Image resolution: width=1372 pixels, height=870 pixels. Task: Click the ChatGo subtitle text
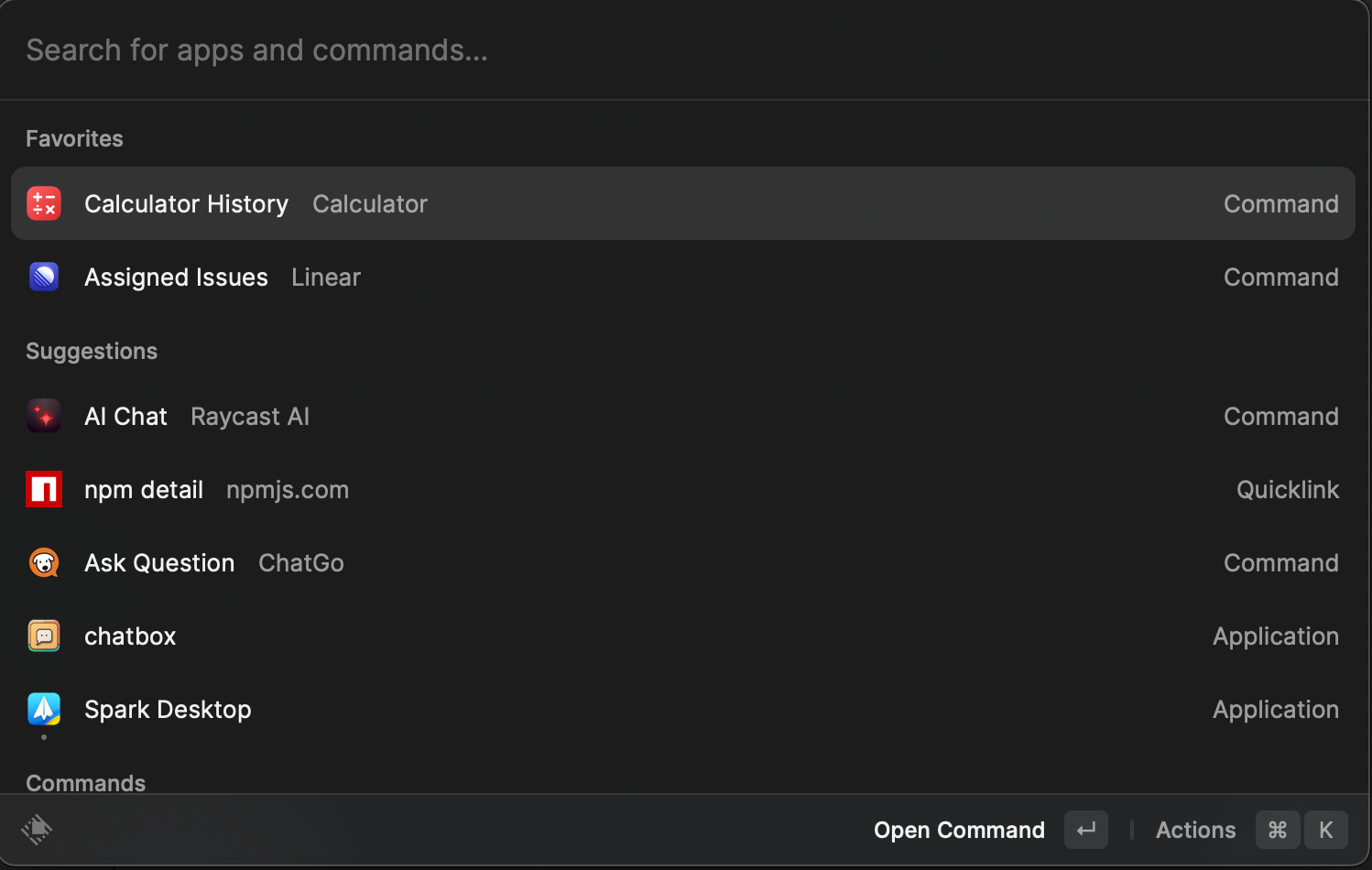point(301,563)
